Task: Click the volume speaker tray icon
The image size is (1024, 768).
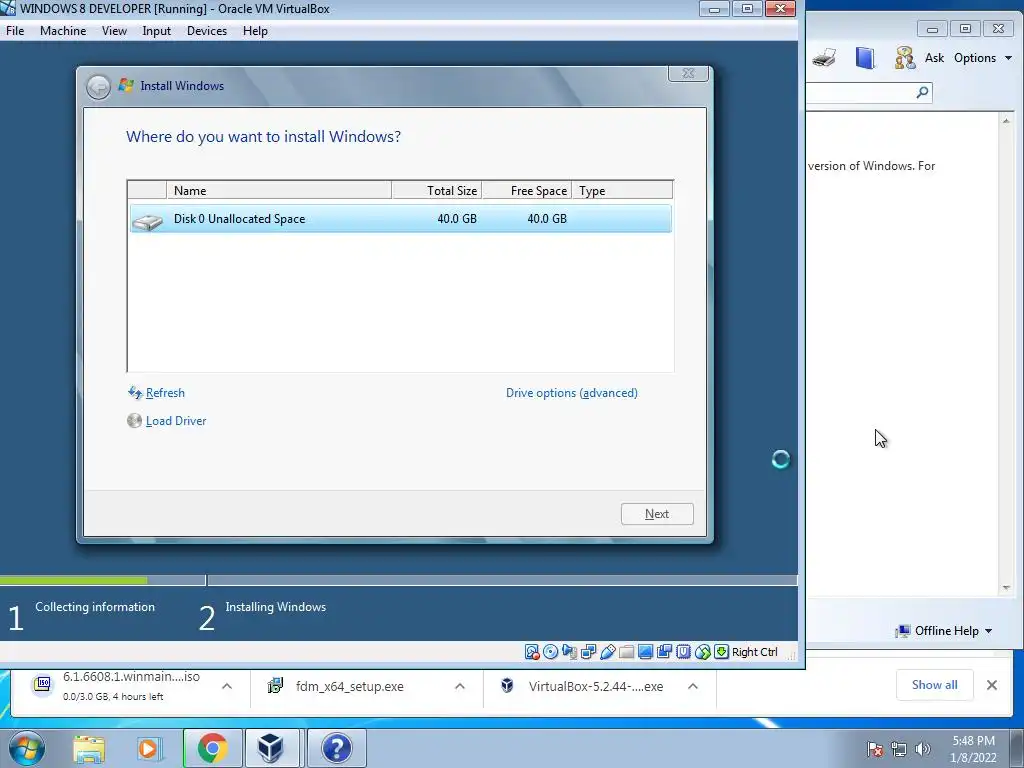Action: pyautogui.click(x=923, y=749)
